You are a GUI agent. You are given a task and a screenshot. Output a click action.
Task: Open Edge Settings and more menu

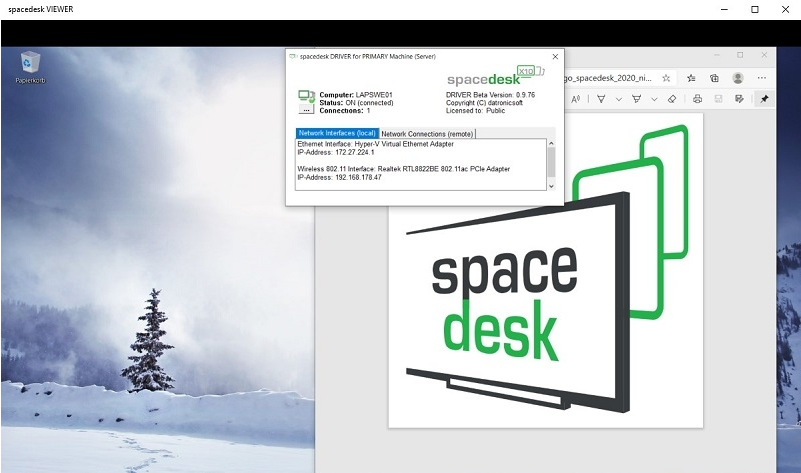[x=762, y=78]
